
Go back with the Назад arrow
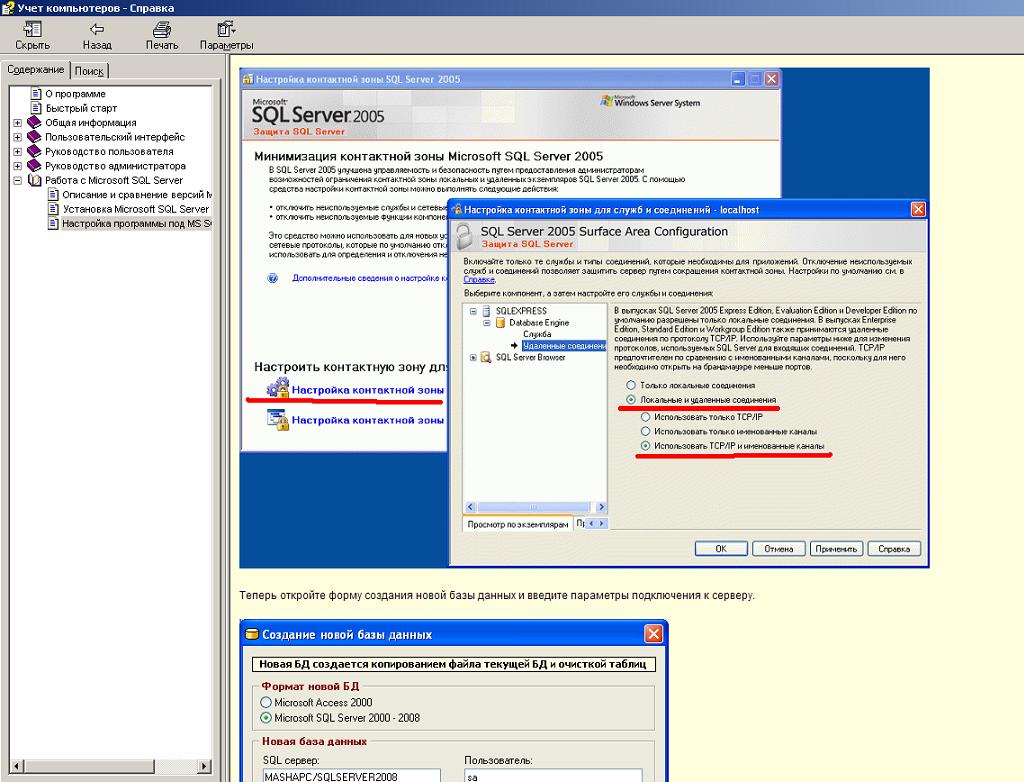[x=97, y=29]
